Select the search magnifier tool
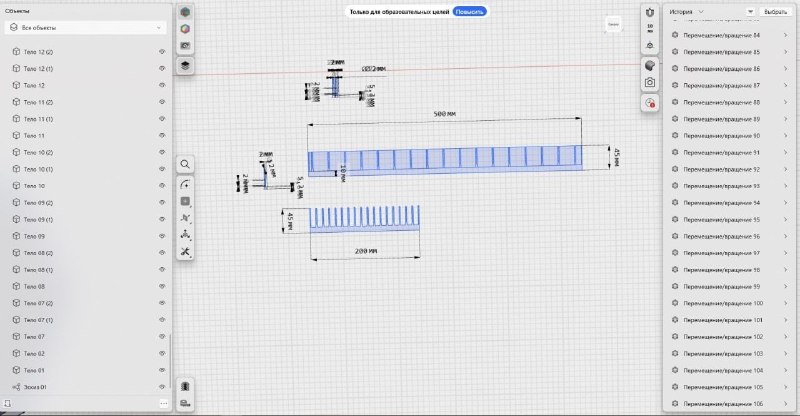Image resolution: width=800 pixels, height=416 pixels. (185, 164)
